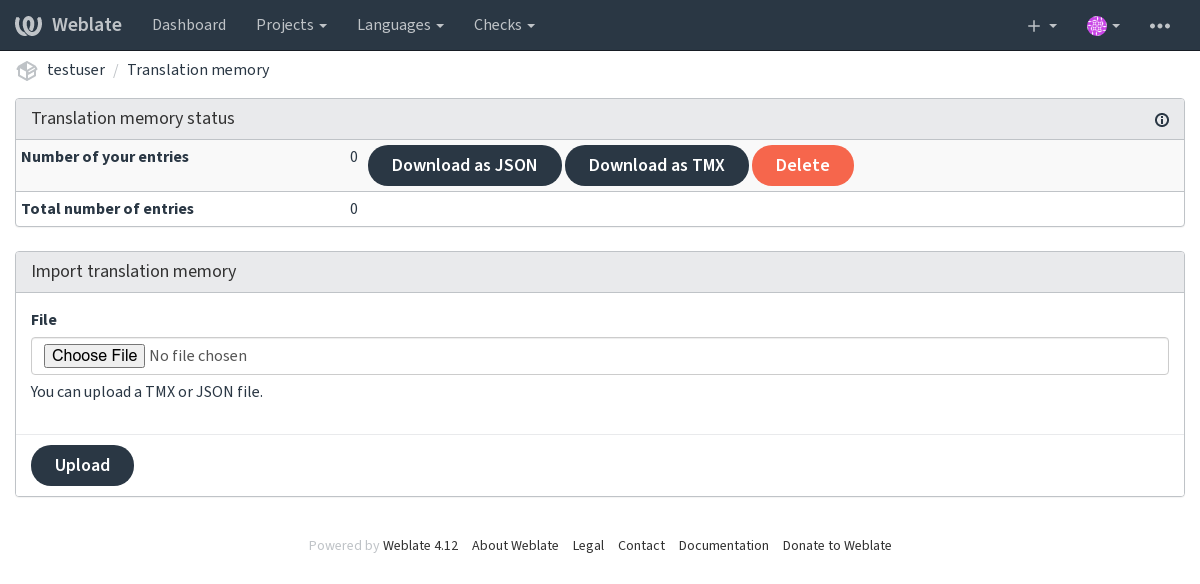Click the 'Total number of entries' label
The width and height of the screenshot is (1200, 584).
(x=107, y=209)
